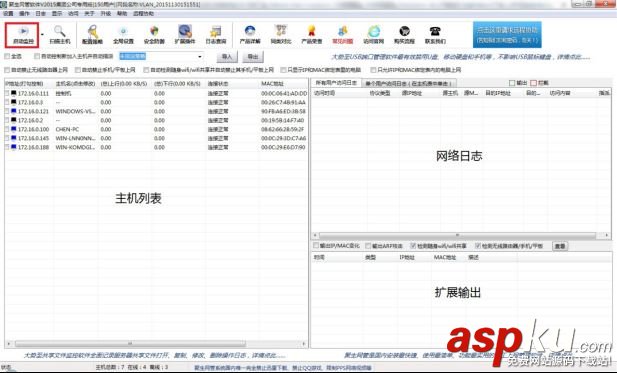Toggle the red Control checkbox above the network log
617x373 pixels.
click(x=534, y=83)
